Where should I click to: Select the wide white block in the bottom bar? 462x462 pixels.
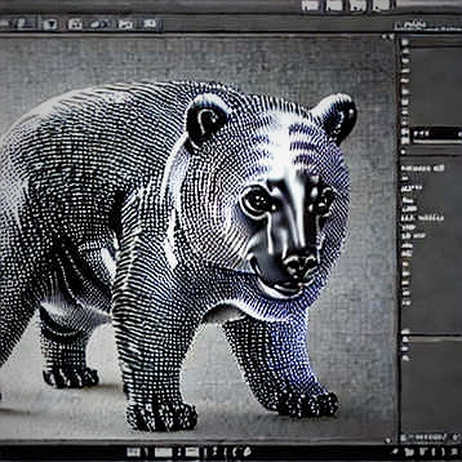click(164, 452)
